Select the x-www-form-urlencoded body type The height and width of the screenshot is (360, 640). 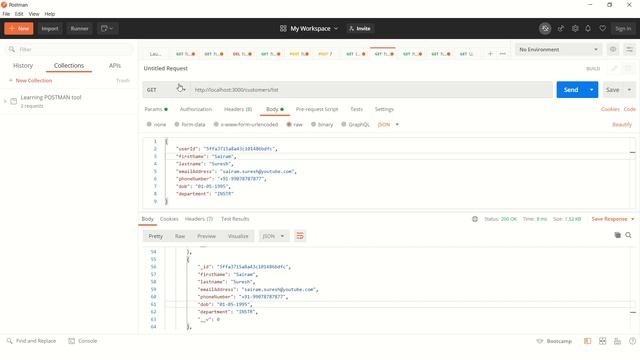click(x=216, y=124)
